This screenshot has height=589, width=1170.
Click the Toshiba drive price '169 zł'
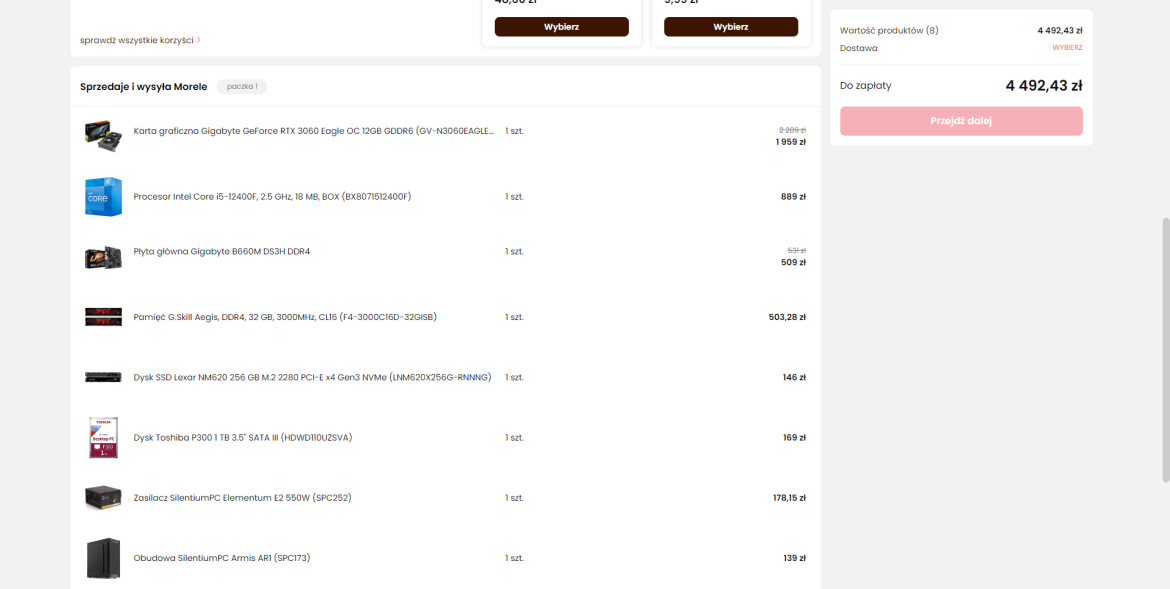[794, 437]
